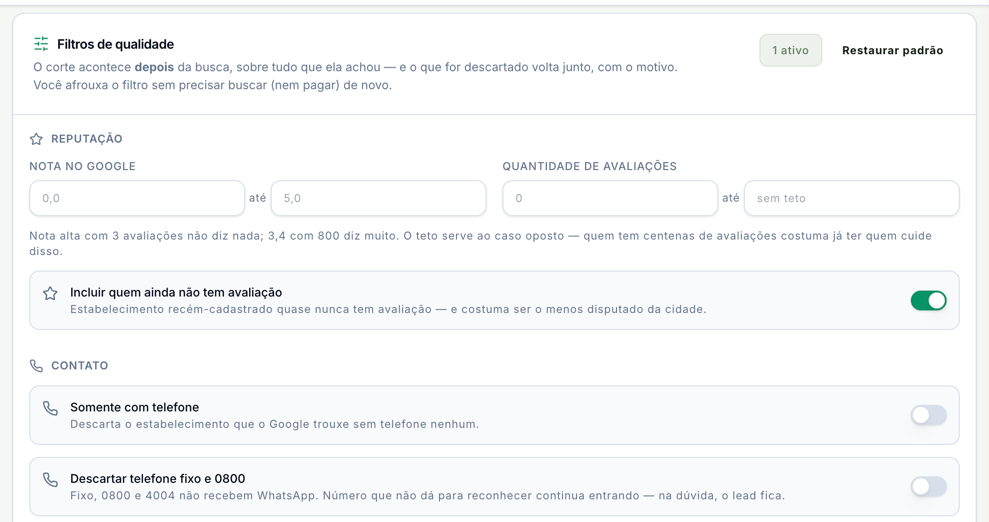Disable Incluir quem ainda não tem avaliação toggle

coord(928,301)
